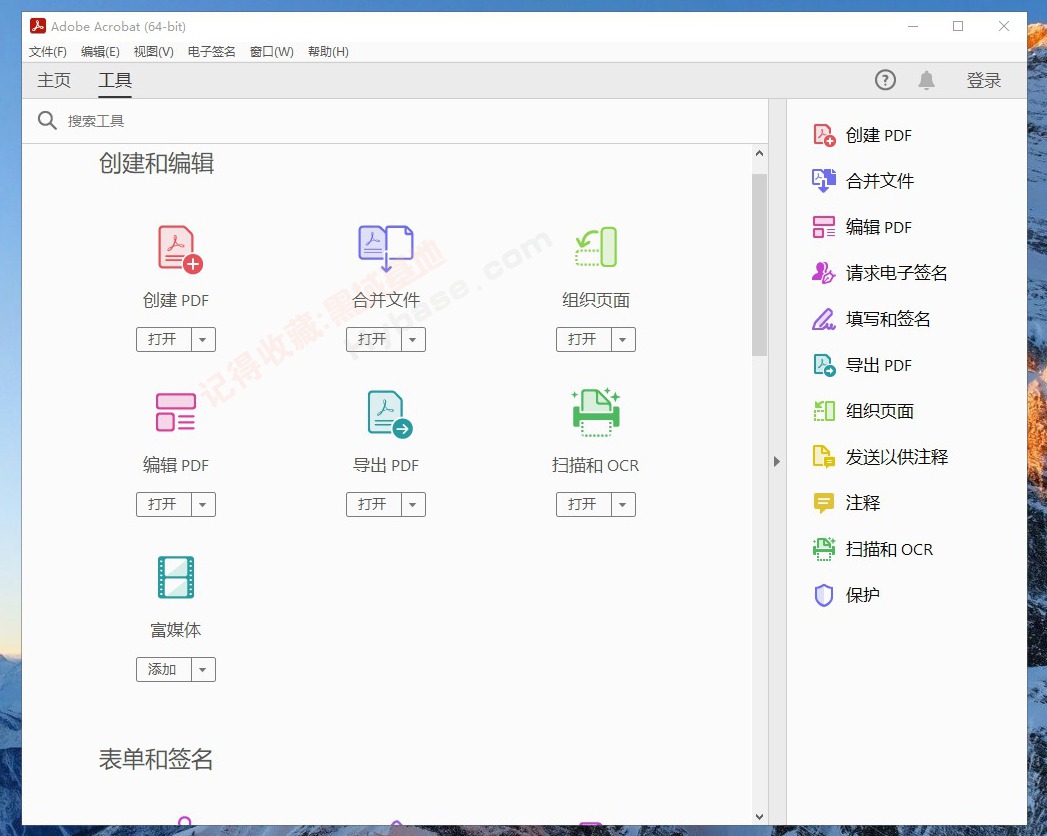Click 打开 button under 编辑 PDF
Image resolution: width=1047 pixels, height=836 pixels.
[164, 504]
